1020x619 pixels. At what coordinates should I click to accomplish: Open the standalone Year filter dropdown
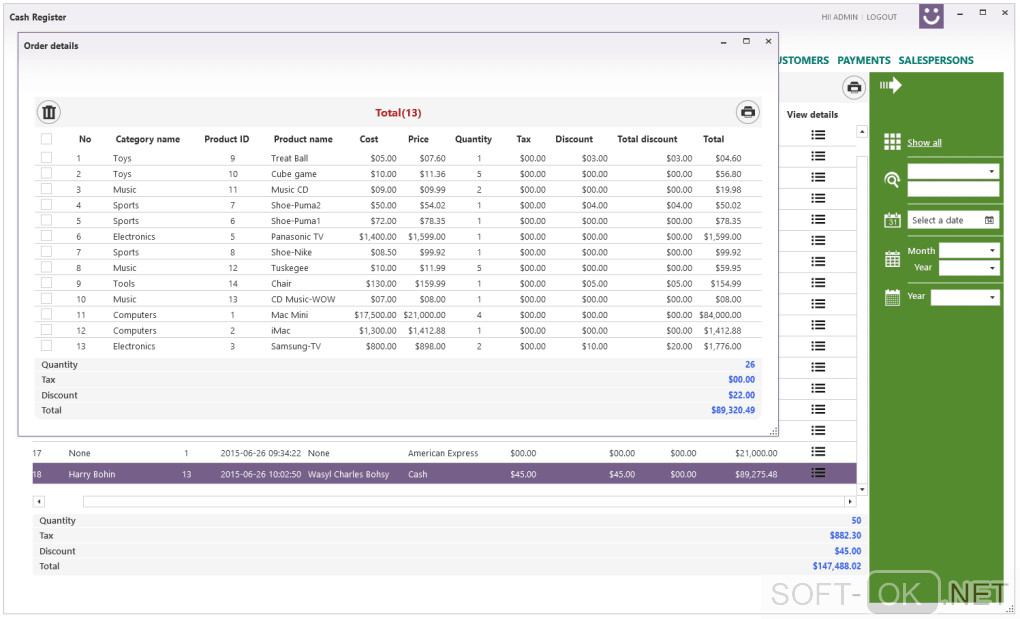(x=965, y=297)
